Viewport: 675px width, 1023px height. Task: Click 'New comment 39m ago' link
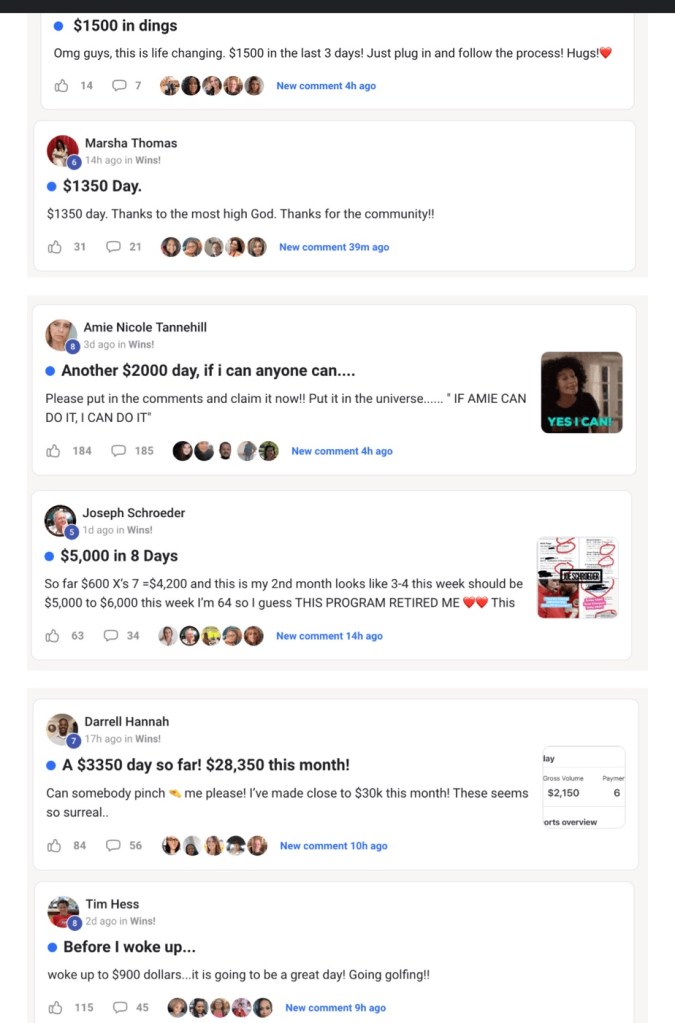(334, 247)
